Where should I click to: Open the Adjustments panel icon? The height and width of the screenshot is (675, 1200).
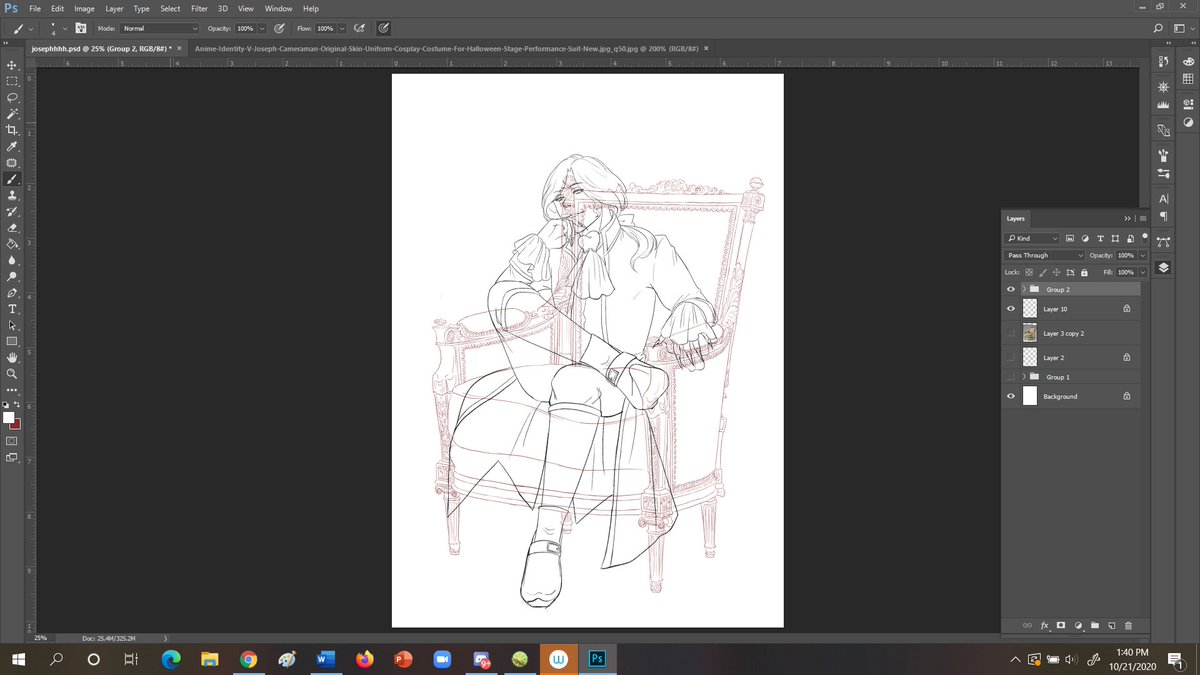(x=1188, y=123)
